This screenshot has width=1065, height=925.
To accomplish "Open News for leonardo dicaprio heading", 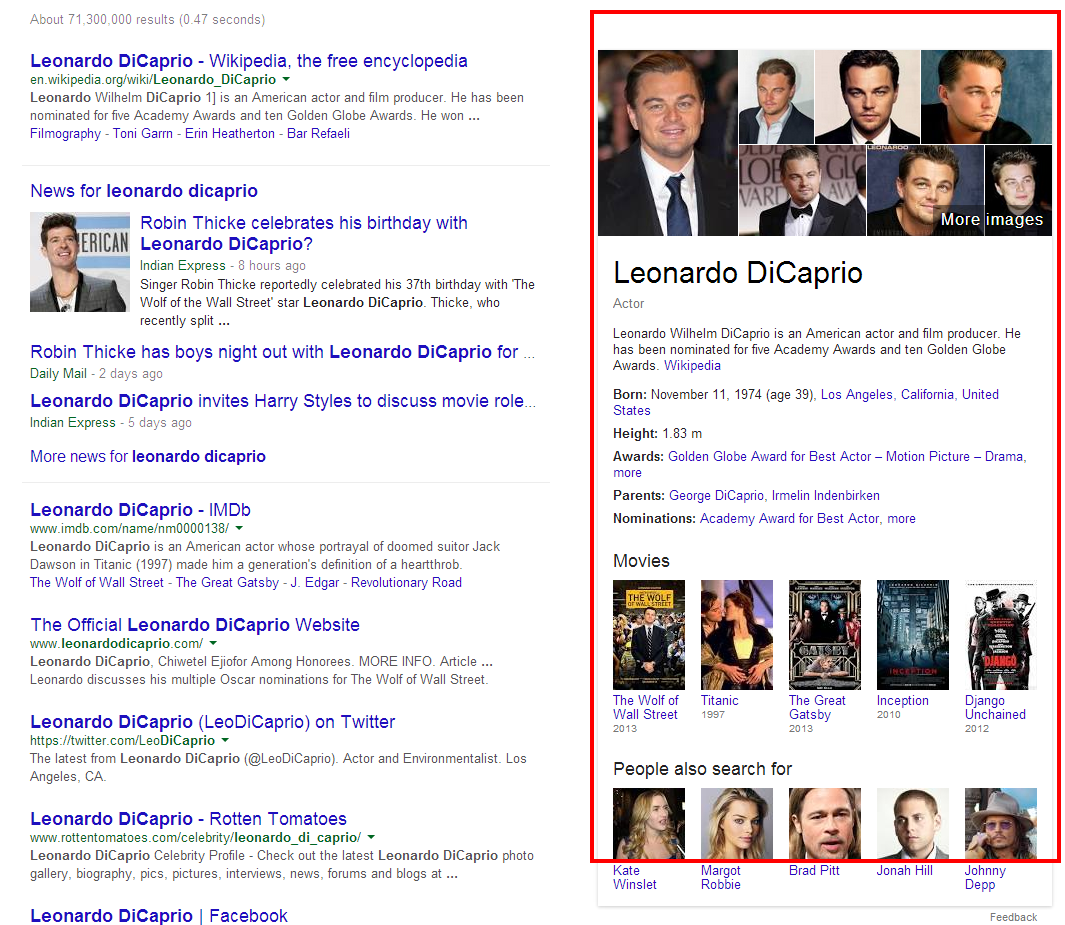I will click(144, 191).
